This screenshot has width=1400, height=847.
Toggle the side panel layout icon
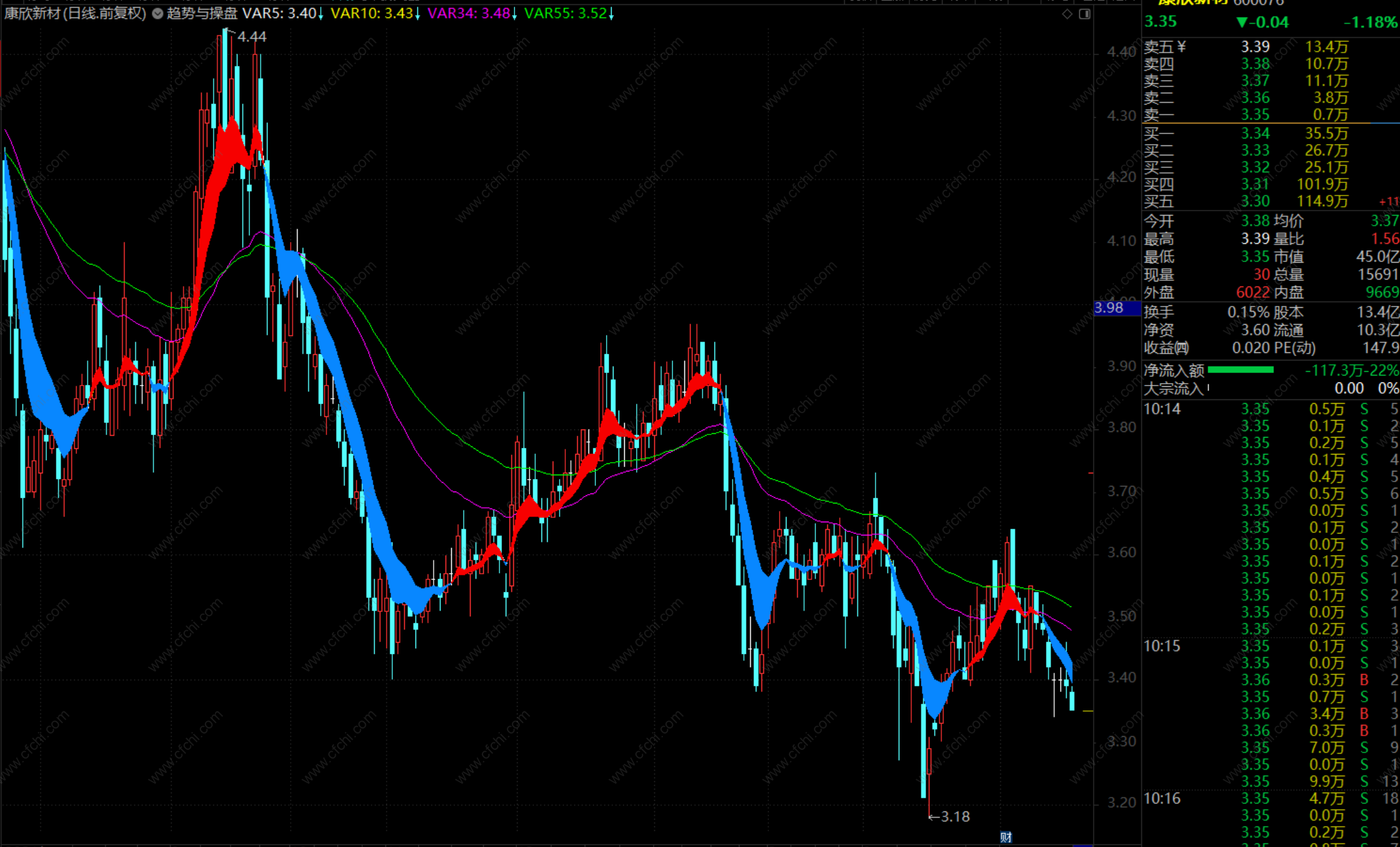pyautogui.click(x=1085, y=14)
